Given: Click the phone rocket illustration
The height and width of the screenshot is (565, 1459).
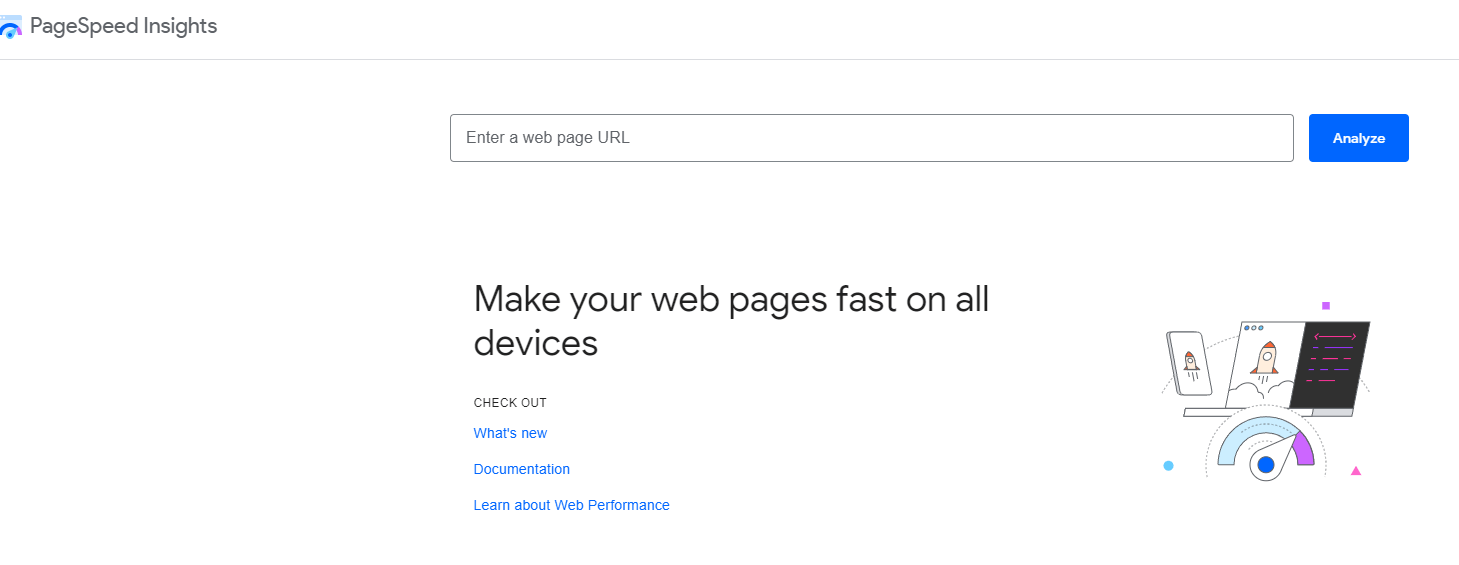Looking at the screenshot, I should [1189, 364].
